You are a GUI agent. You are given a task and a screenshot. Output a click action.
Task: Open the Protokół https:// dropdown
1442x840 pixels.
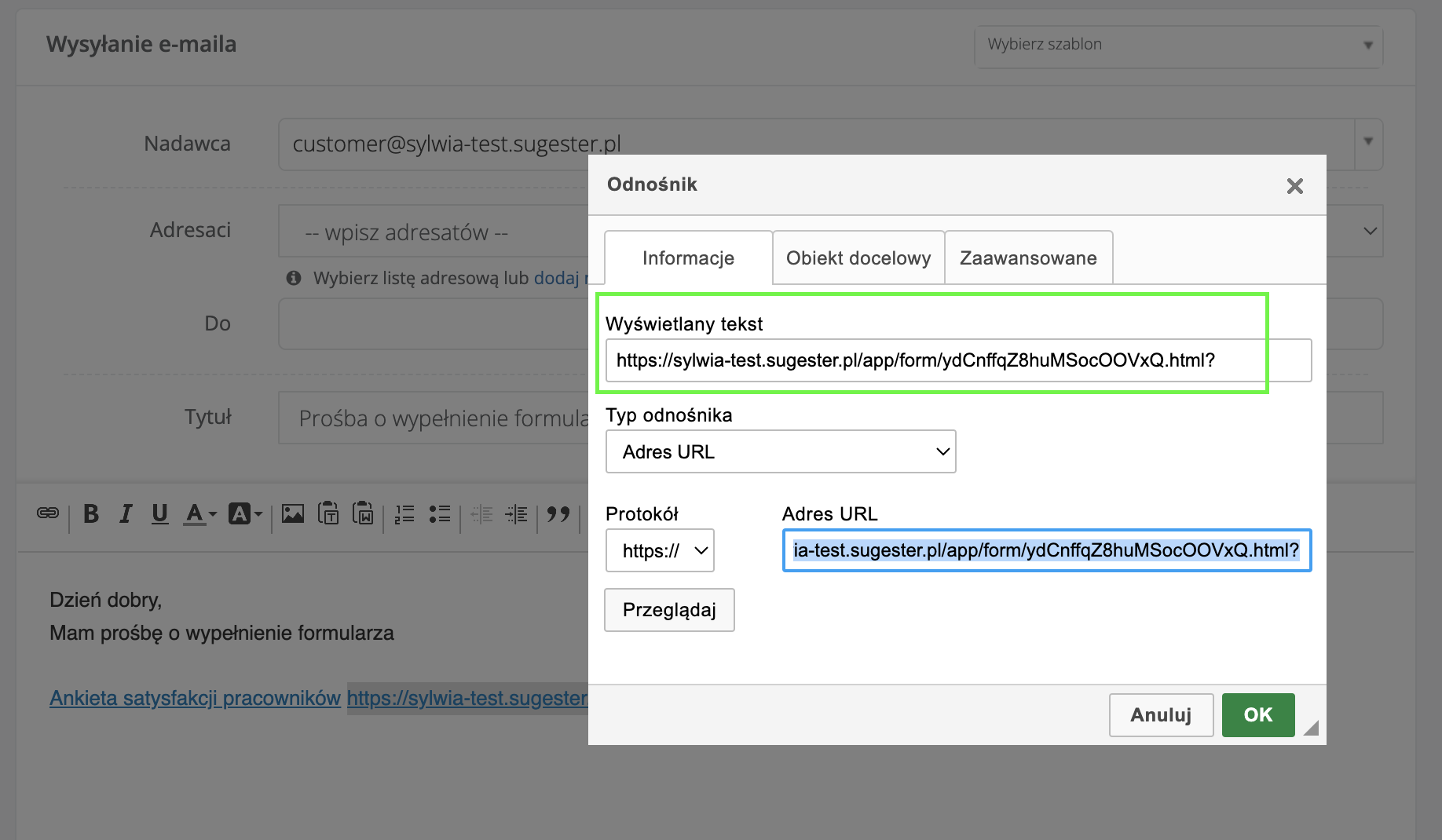[660, 551]
